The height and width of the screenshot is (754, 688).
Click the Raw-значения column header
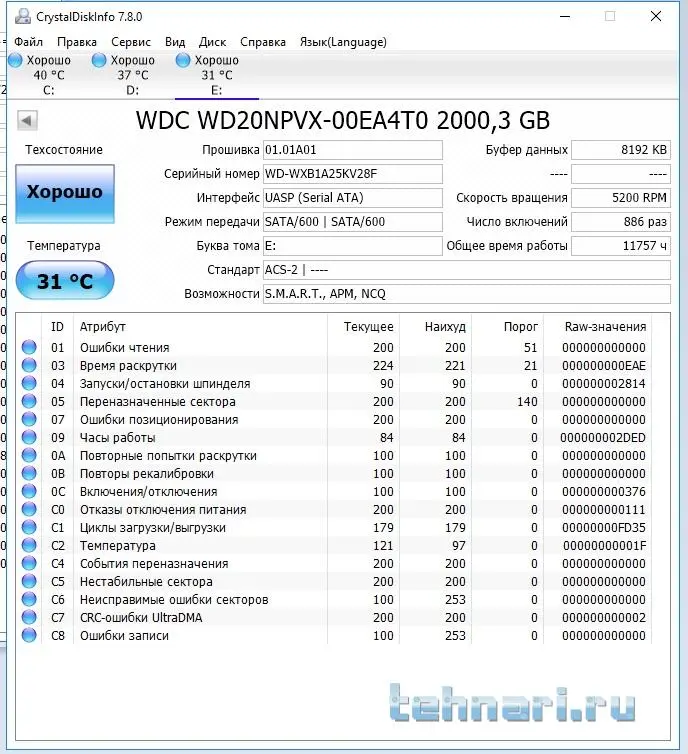pyautogui.click(x=605, y=327)
